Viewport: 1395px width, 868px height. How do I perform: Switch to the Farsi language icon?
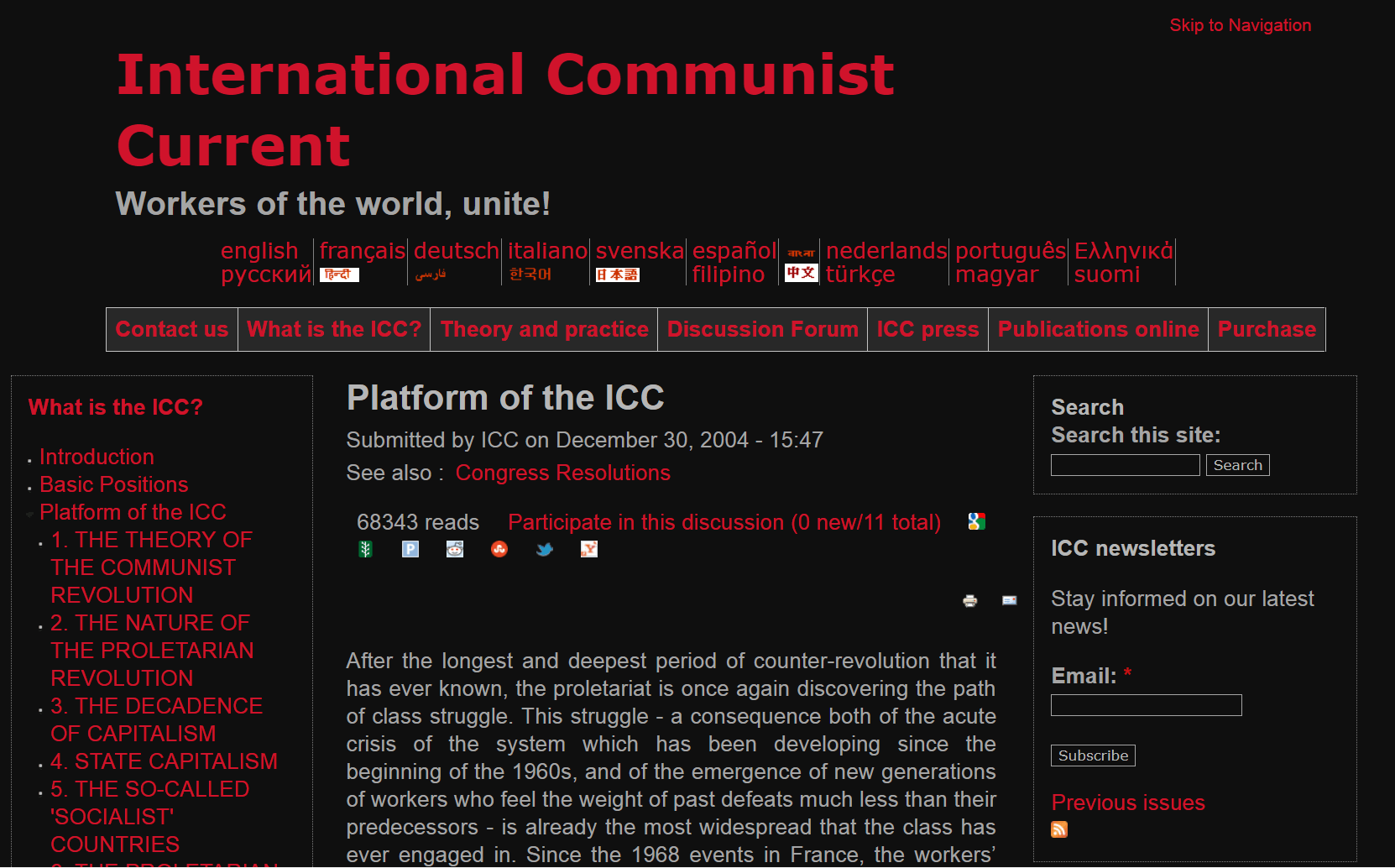coord(431,275)
